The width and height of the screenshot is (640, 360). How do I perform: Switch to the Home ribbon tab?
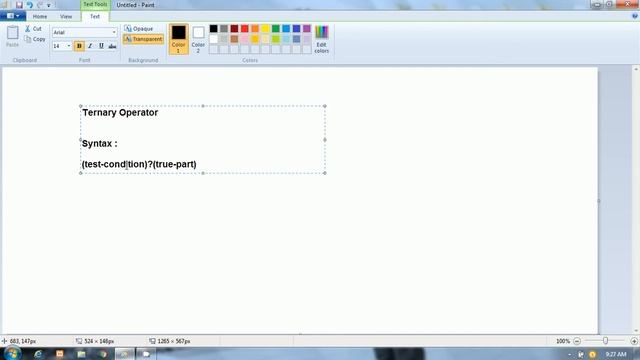[x=40, y=16]
